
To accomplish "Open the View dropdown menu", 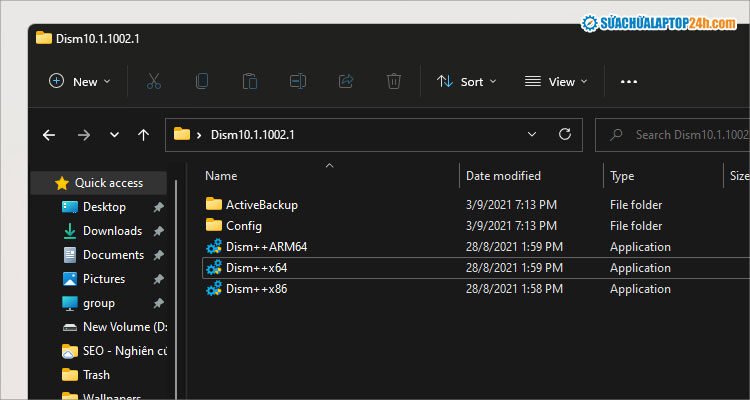I will [x=556, y=82].
